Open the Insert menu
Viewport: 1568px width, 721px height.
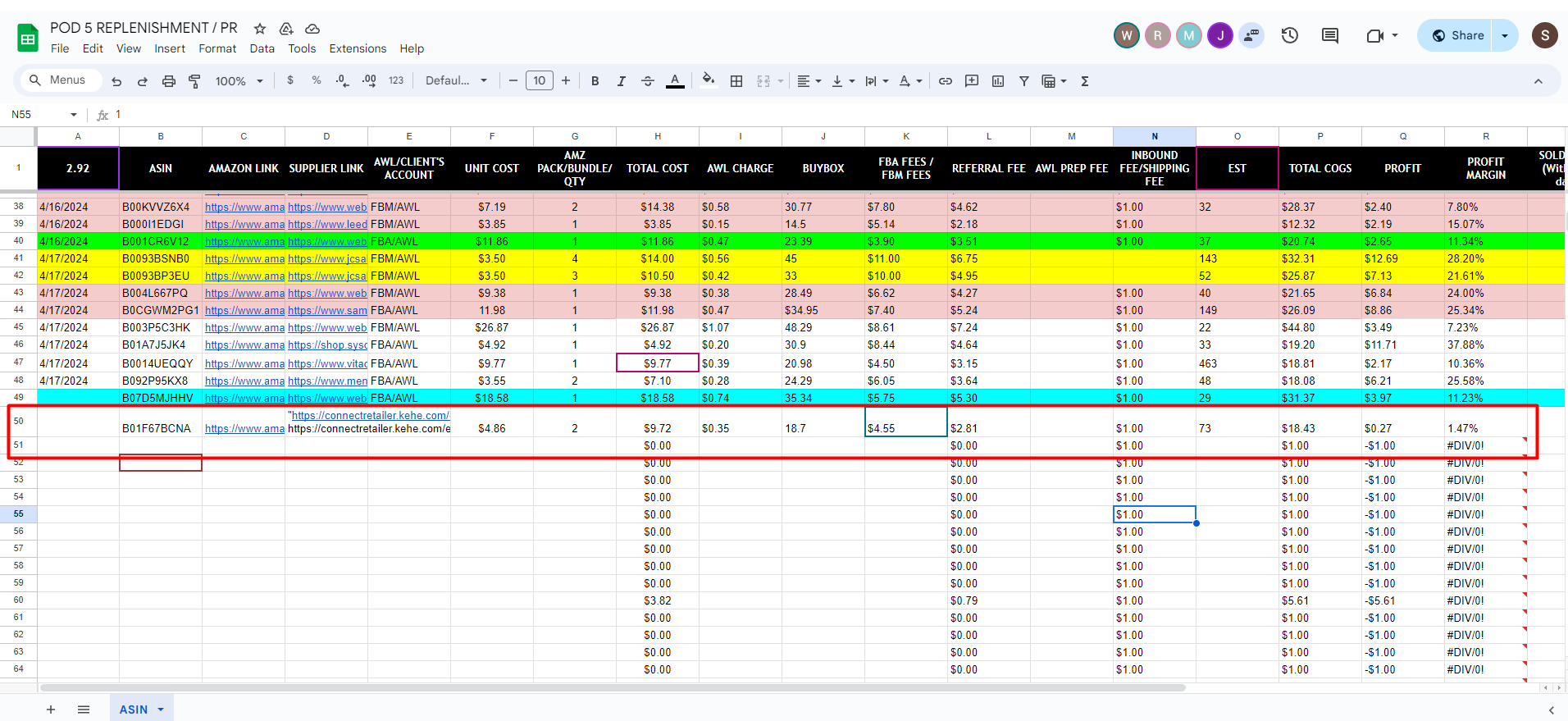(x=170, y=48)
